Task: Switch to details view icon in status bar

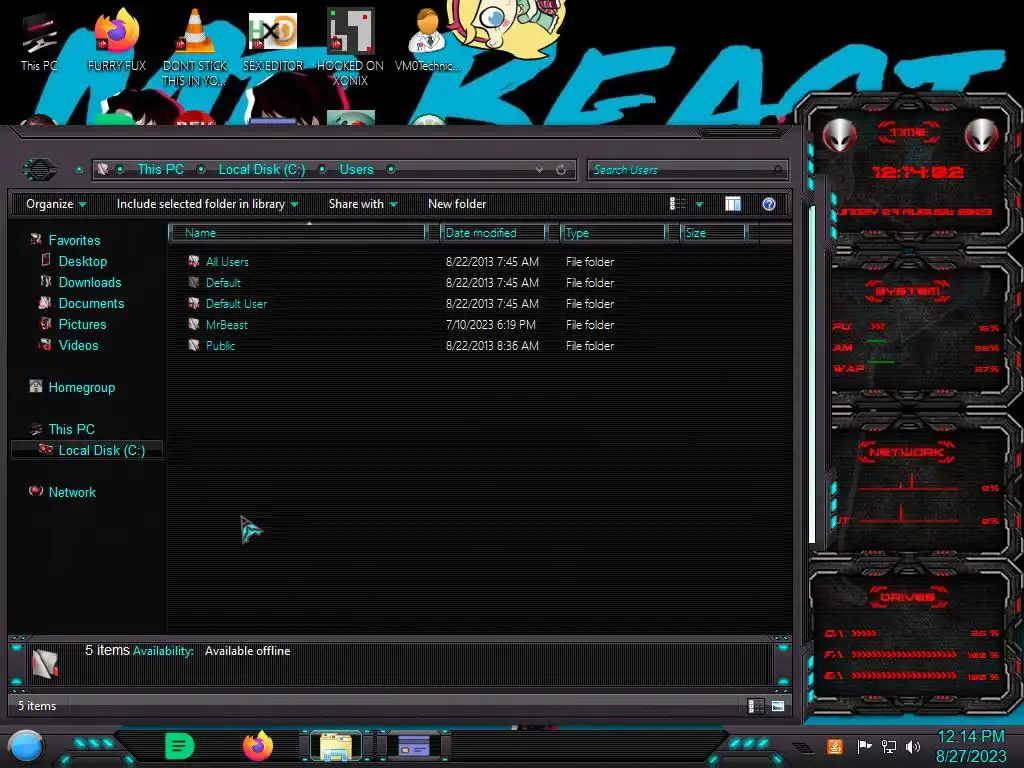Action: coord(756,706)
